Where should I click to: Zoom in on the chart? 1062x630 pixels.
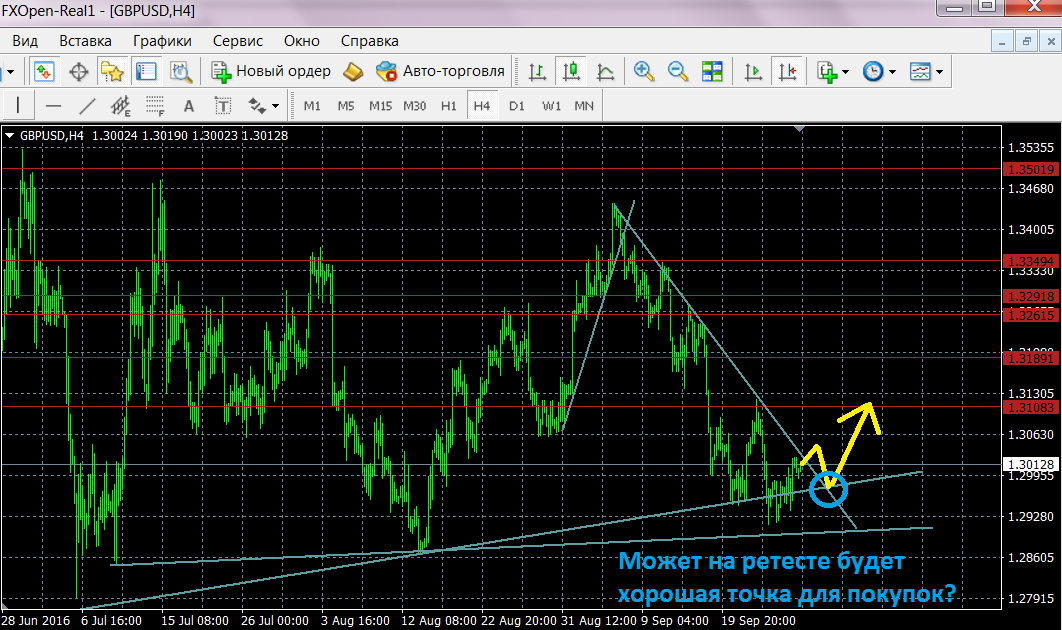[643, 71]
